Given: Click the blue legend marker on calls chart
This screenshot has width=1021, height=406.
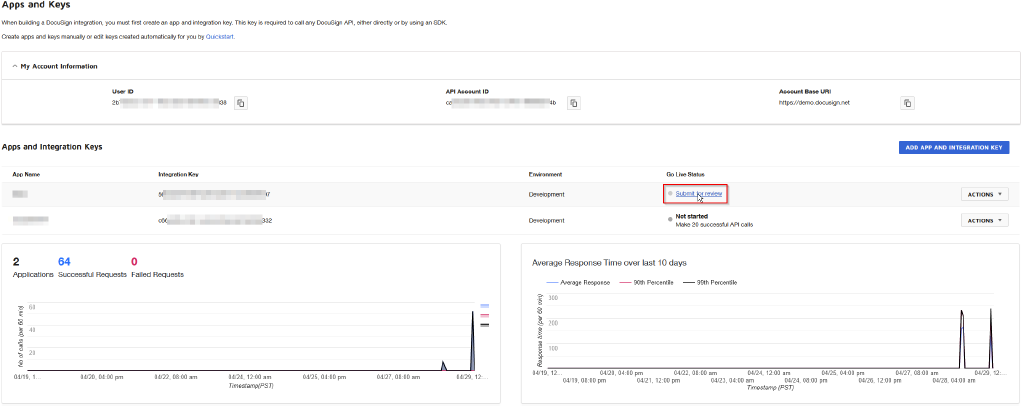Looking at the screenshot, I should (484, 306).
